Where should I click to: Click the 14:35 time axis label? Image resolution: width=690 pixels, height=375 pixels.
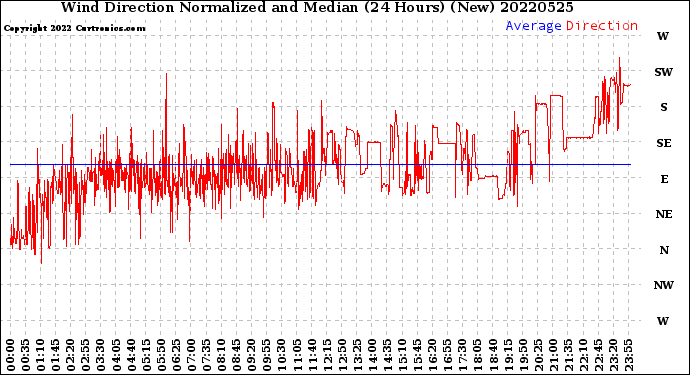point(387,355)
